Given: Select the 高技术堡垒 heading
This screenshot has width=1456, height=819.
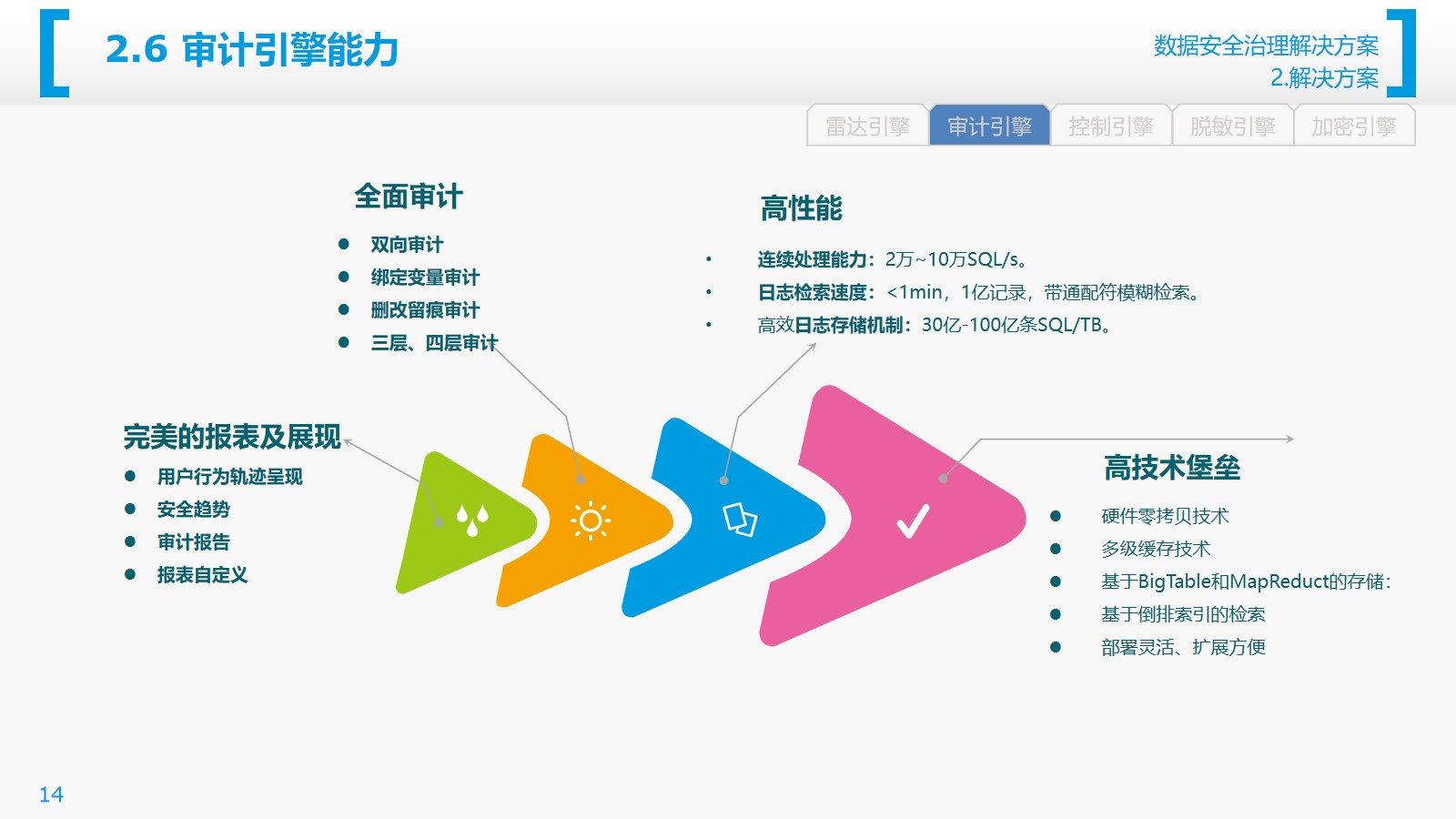Looking at the screenshot, I should click(x=1172, y=468).
